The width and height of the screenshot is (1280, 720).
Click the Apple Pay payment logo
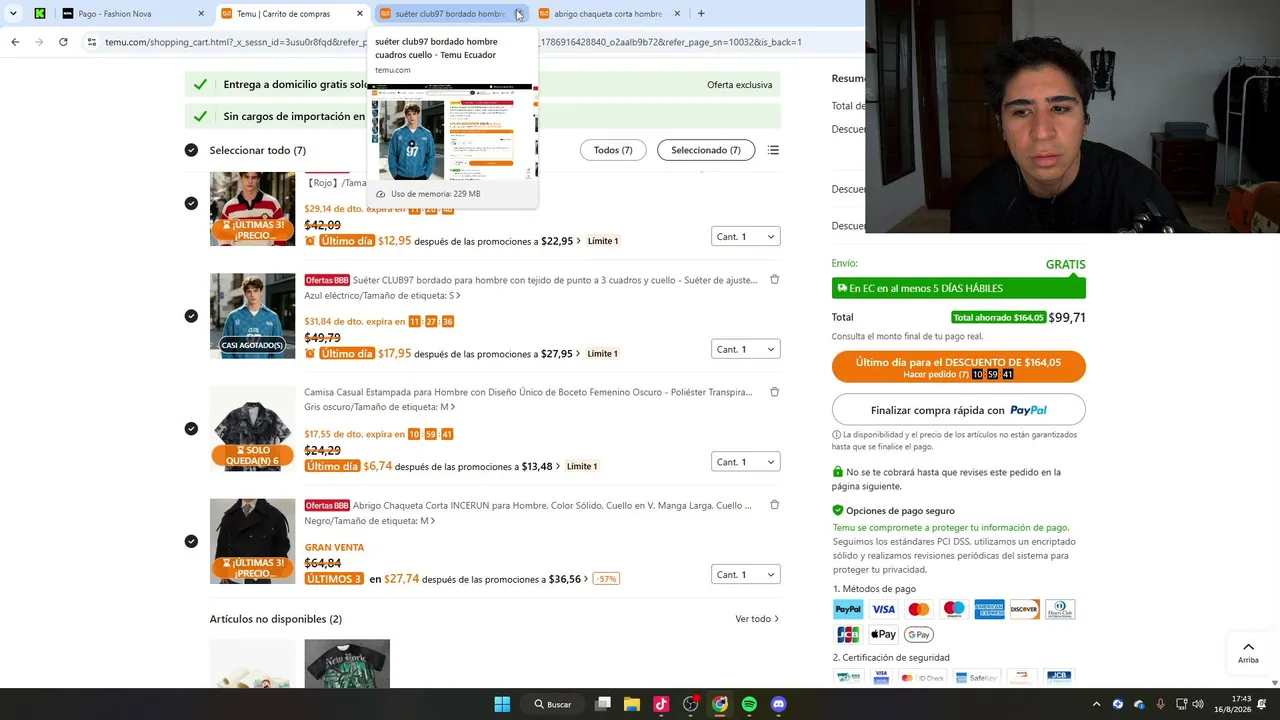883,634
